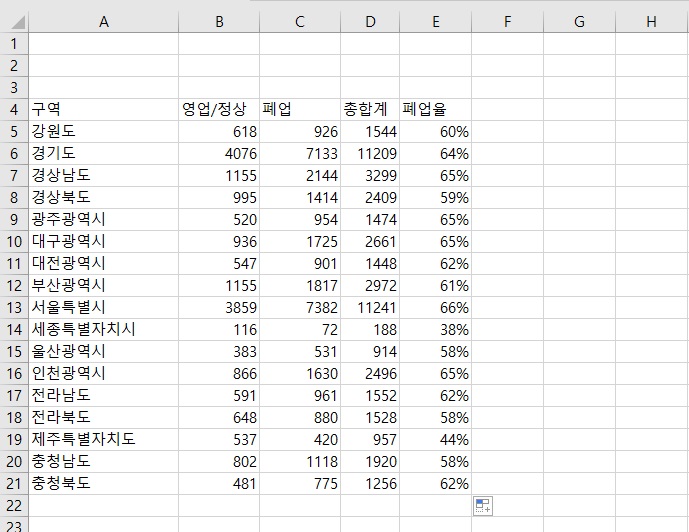Select column D header
The width and height of the screenshot is (689, 532).
pyautogui.click(x=370, y=22)
